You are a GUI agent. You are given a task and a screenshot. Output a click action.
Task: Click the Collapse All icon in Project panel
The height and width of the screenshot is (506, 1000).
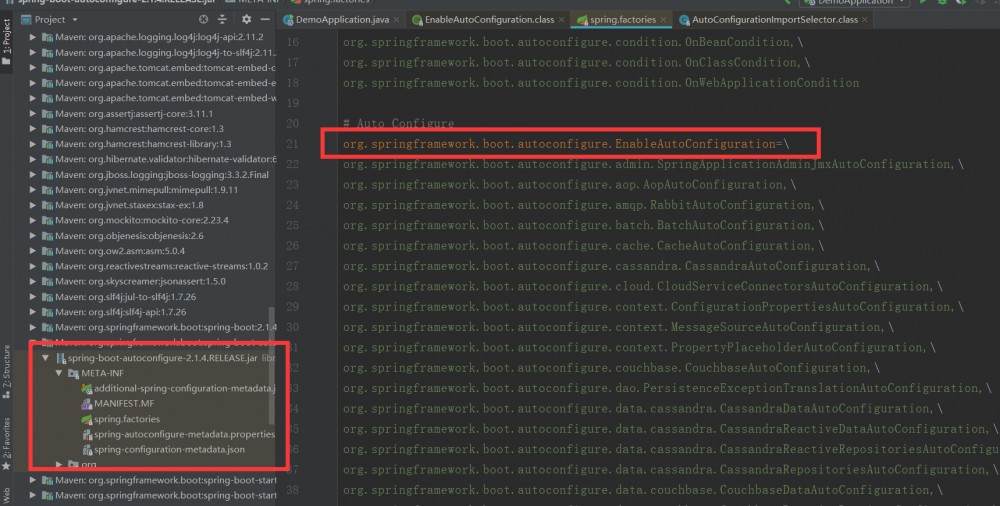coord(222,19)
